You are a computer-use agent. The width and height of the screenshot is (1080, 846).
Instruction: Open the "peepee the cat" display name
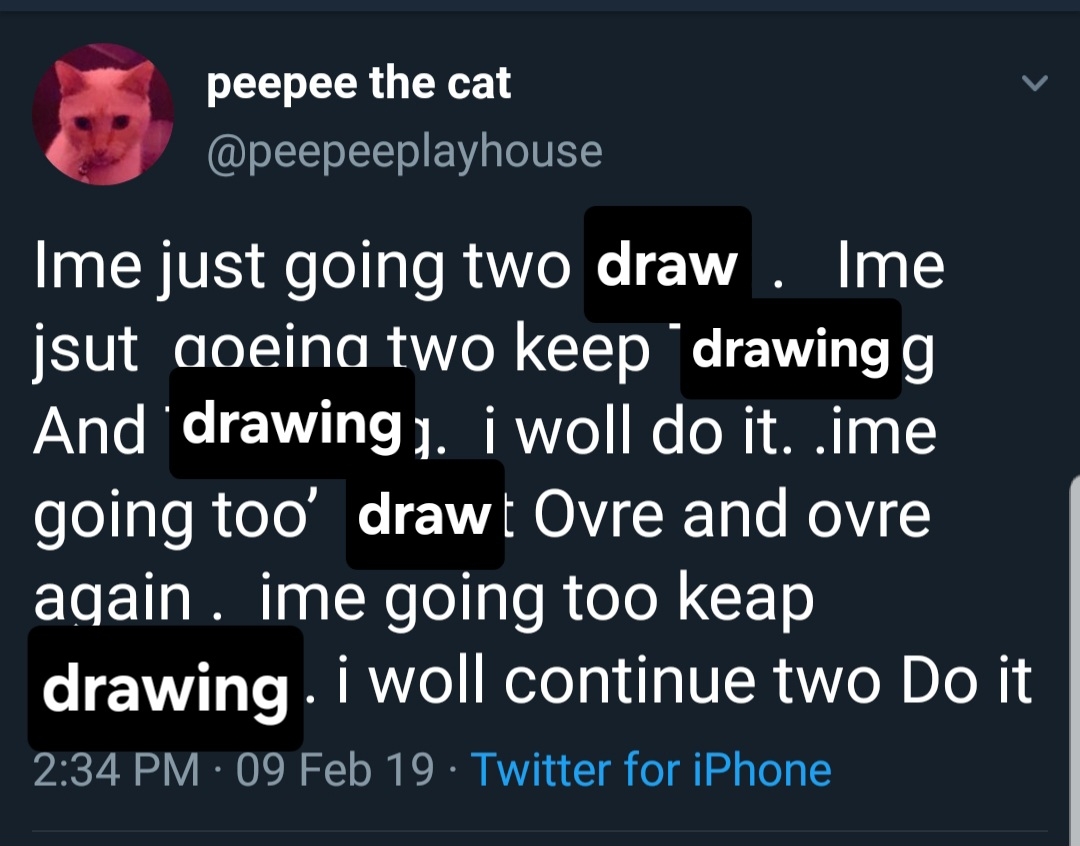point(358,84)
